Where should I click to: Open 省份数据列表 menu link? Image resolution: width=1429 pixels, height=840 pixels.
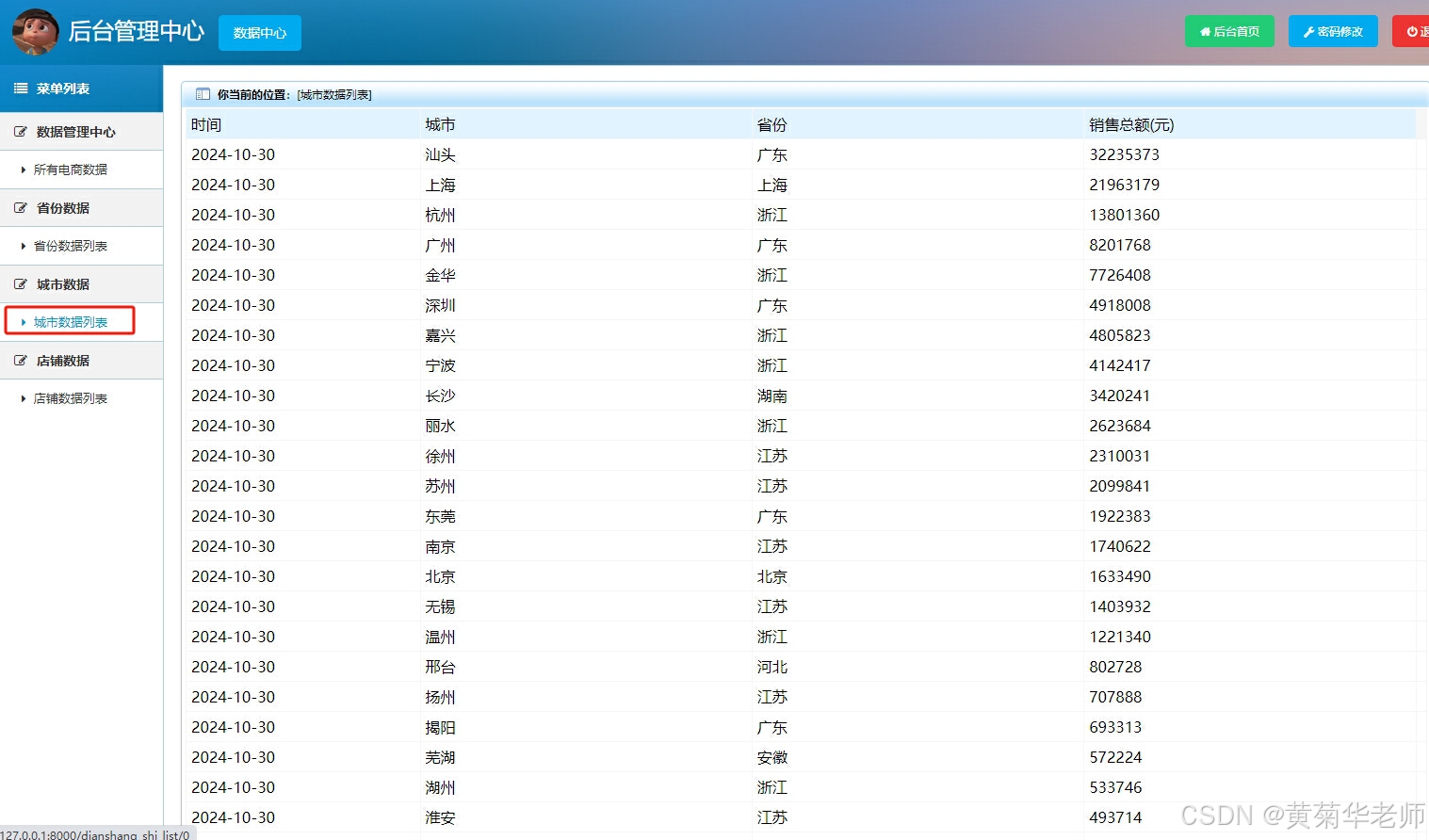pyautogui.click(x=71, y=246)
